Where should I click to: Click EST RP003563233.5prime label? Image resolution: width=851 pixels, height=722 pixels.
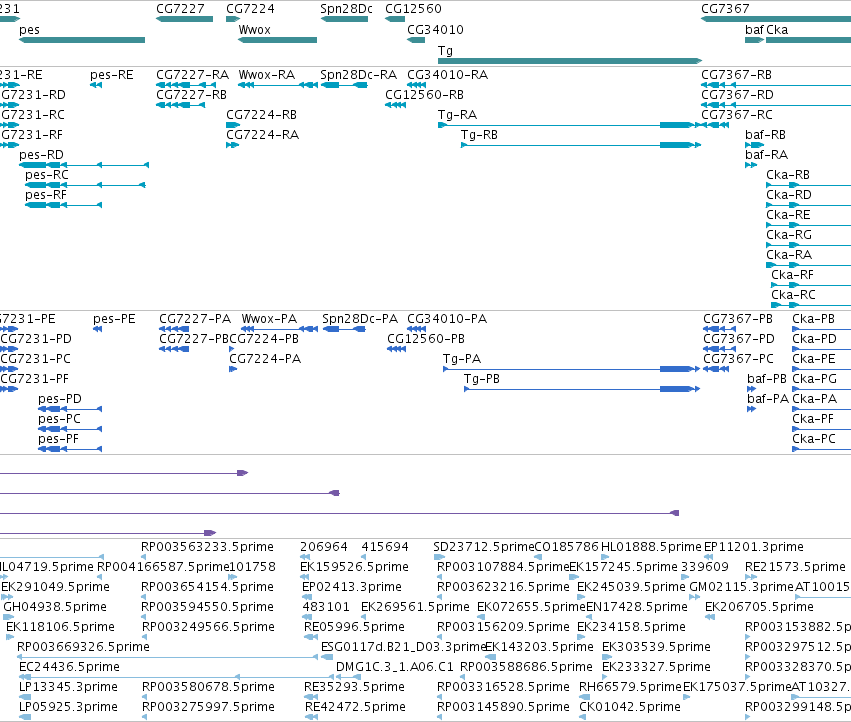click(207, 547)
